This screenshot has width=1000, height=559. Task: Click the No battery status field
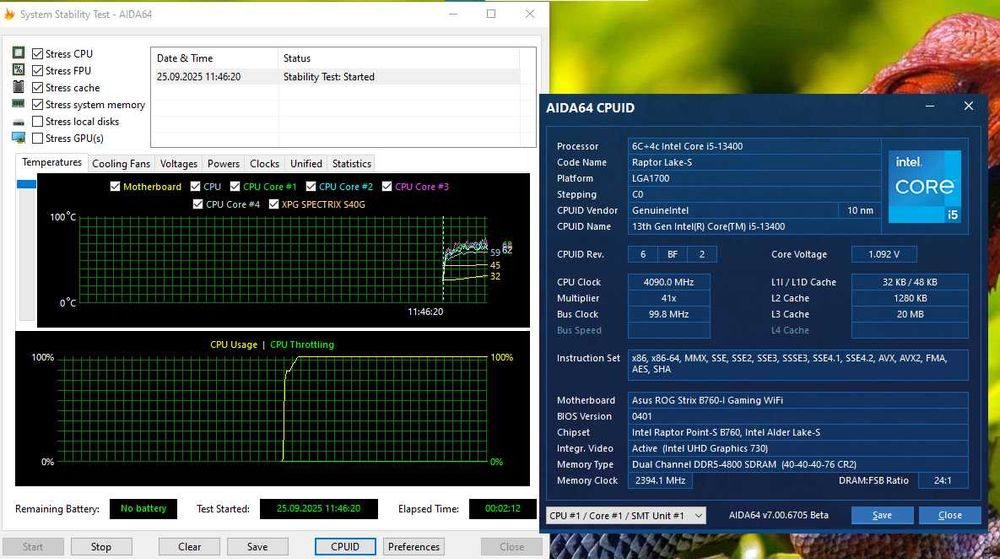pos(143,509)
